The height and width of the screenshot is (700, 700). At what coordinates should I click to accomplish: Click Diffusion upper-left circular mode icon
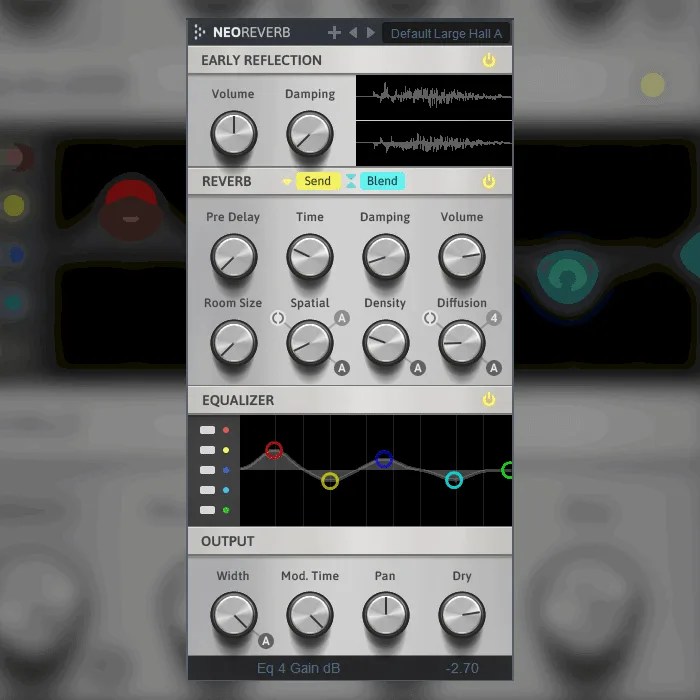point(430,318)
